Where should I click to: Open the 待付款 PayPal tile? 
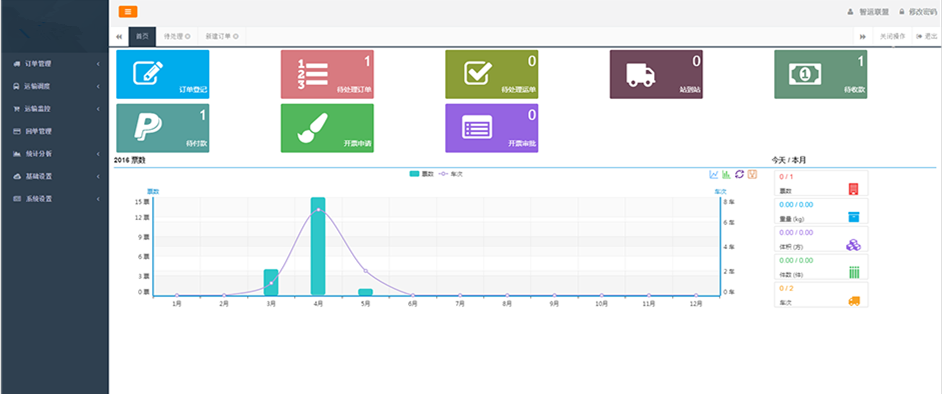[163, 128]
